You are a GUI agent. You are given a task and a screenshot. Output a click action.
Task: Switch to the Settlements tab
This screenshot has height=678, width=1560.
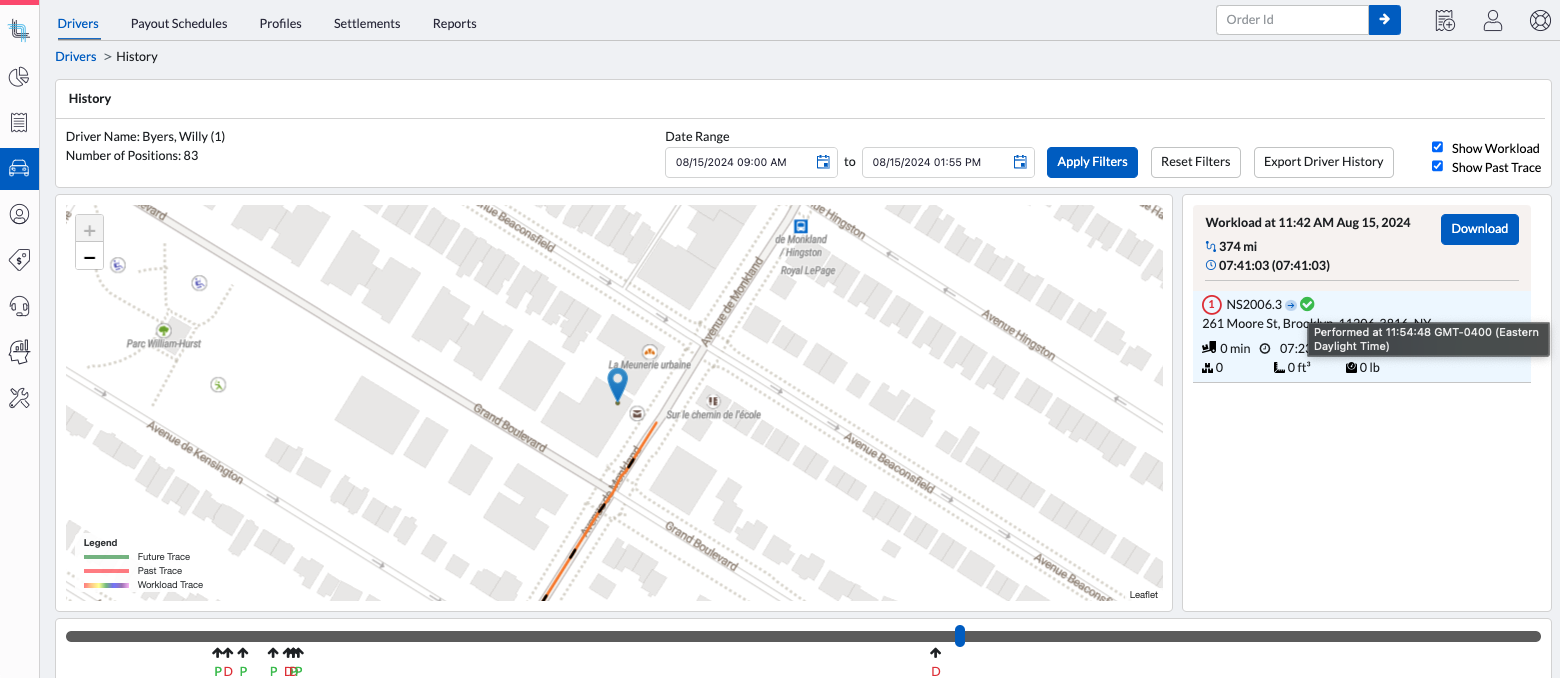pos(367,23)
